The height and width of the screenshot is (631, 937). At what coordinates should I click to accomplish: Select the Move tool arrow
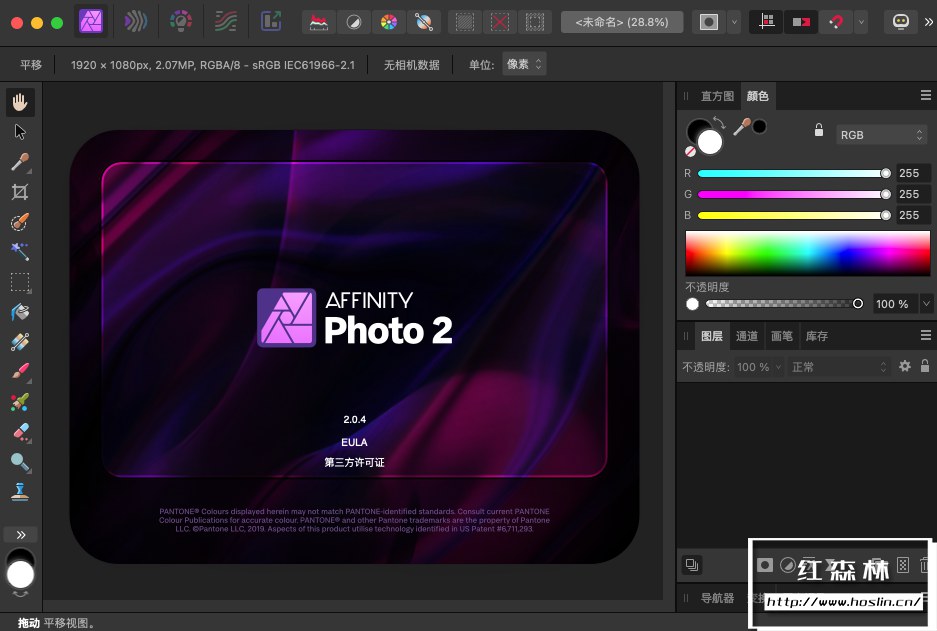[20, 132]
